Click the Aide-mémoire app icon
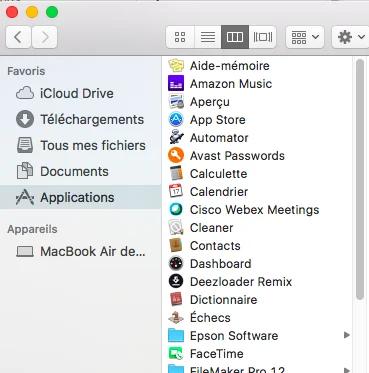The height and width of the screenshot is (373, 369). pos(176,66)
